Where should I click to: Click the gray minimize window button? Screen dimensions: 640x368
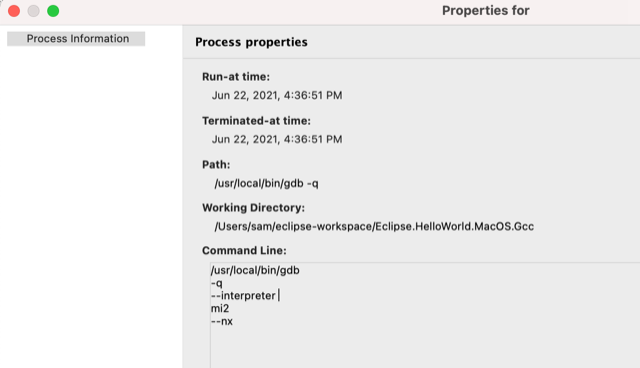coord(33,11)
